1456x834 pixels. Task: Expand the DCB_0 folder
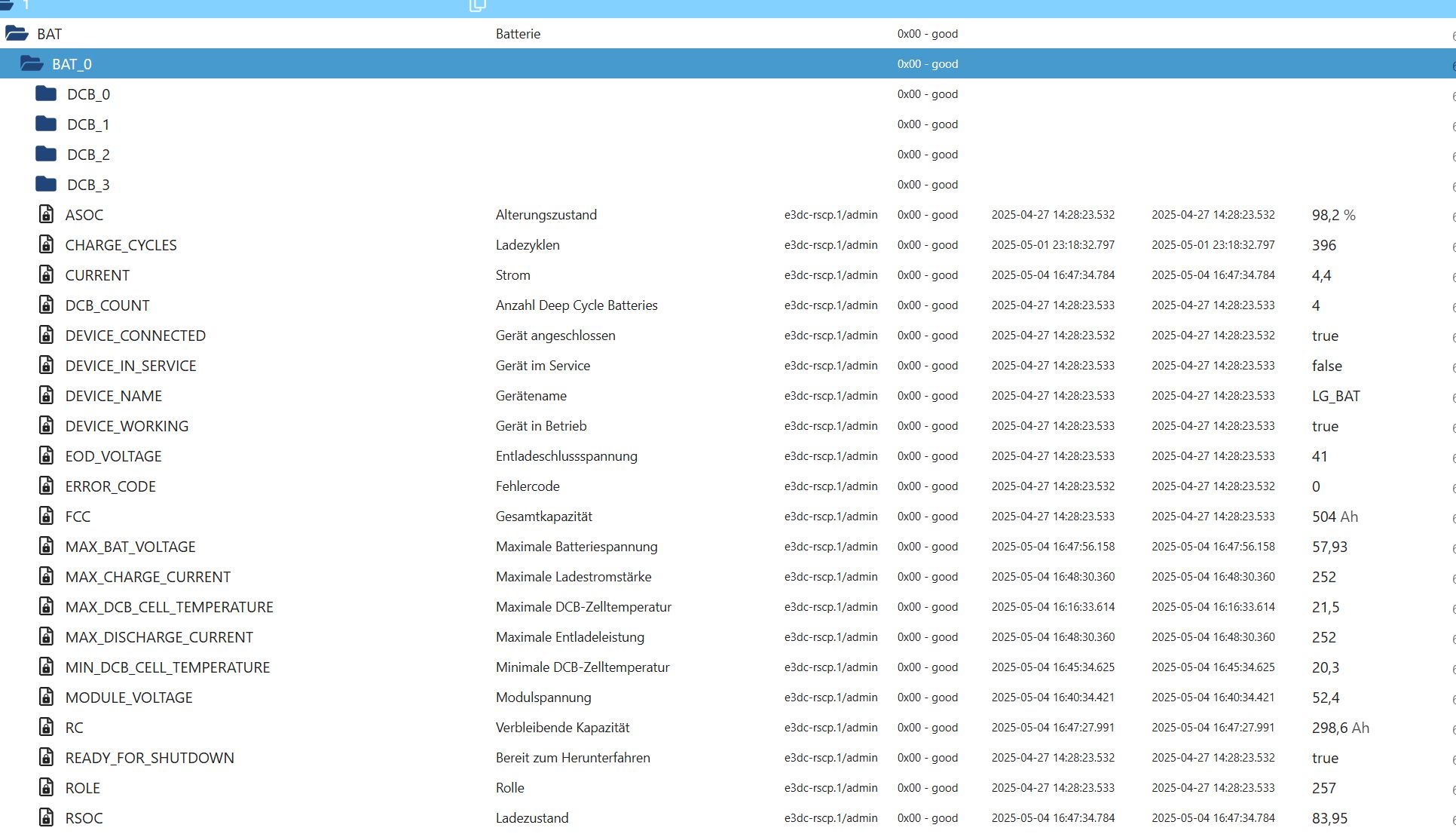pos(46,94)
